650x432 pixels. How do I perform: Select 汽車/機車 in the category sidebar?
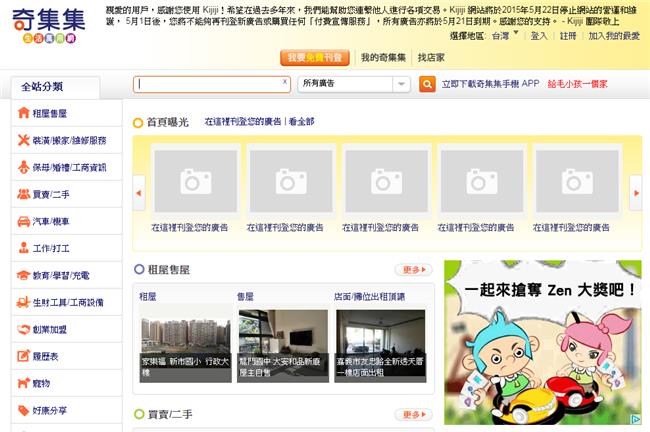pos(67,221)
